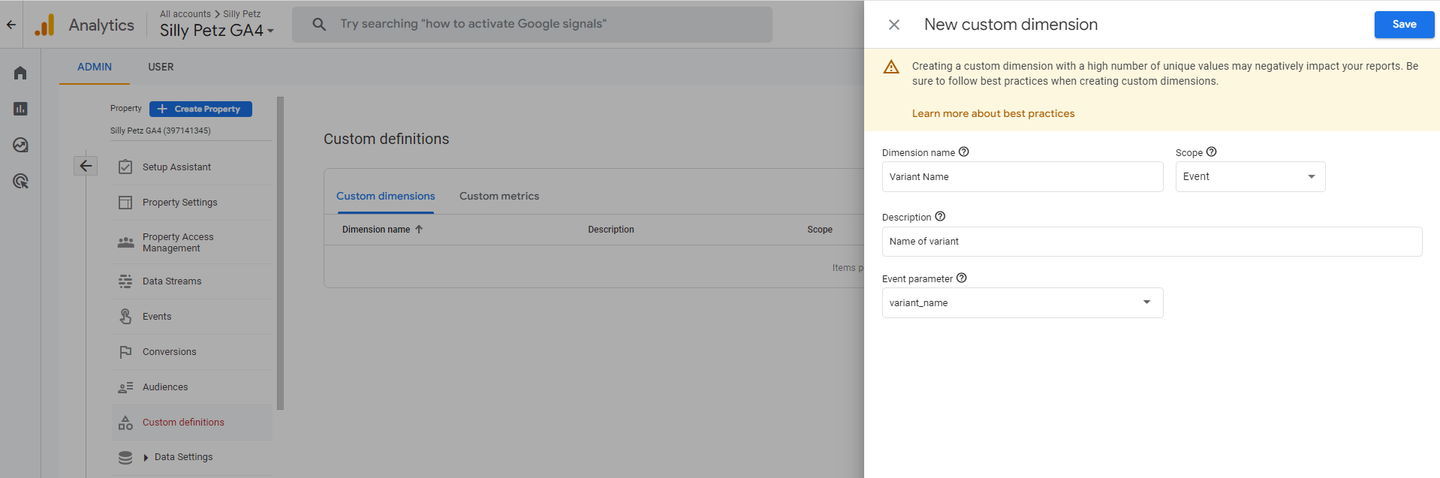Click the help icon beside Description
Screen dimensions: 1440x478
(x=940, y=216)
